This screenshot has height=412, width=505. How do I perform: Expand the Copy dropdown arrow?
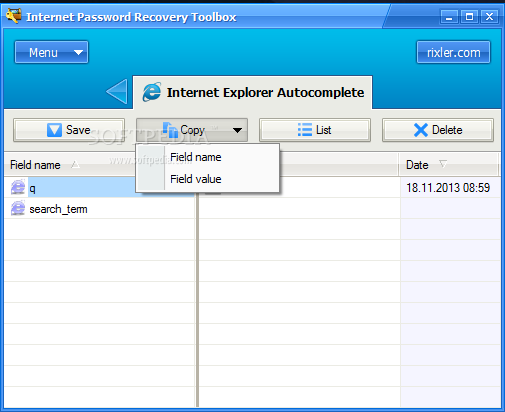coord(237,130)
